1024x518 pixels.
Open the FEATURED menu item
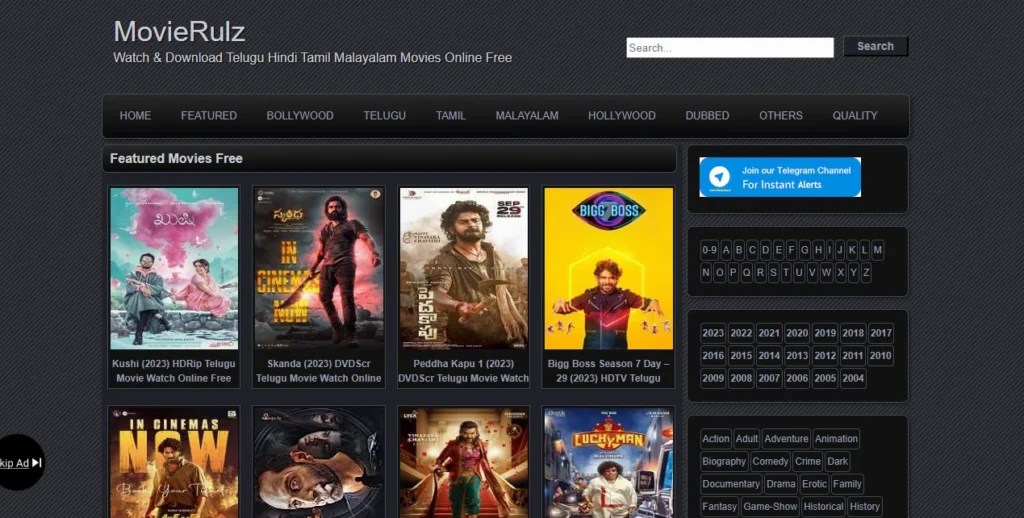click(x=208, y=116)
